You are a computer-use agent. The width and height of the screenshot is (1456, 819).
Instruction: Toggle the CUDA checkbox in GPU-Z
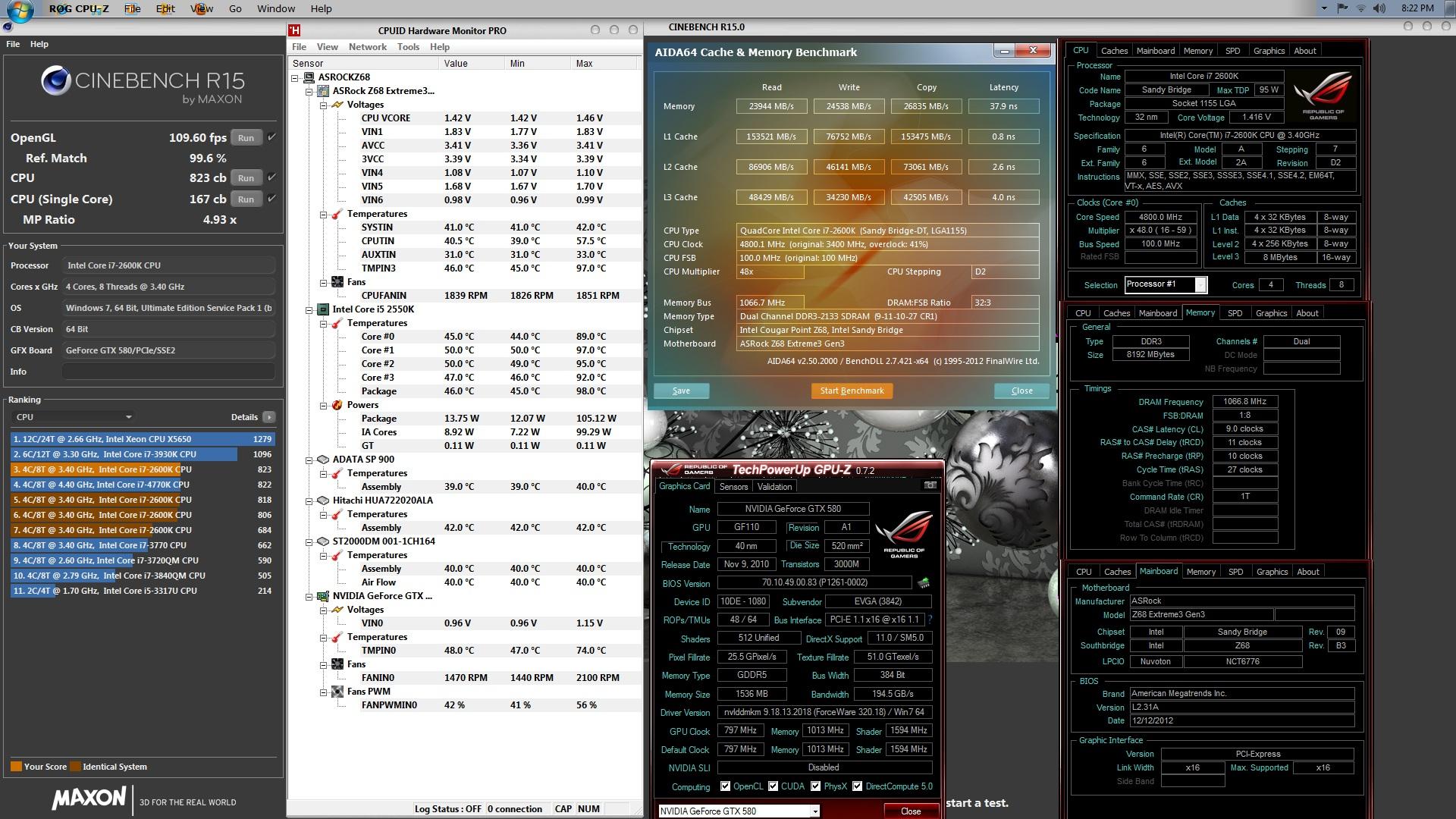(773, 786)
